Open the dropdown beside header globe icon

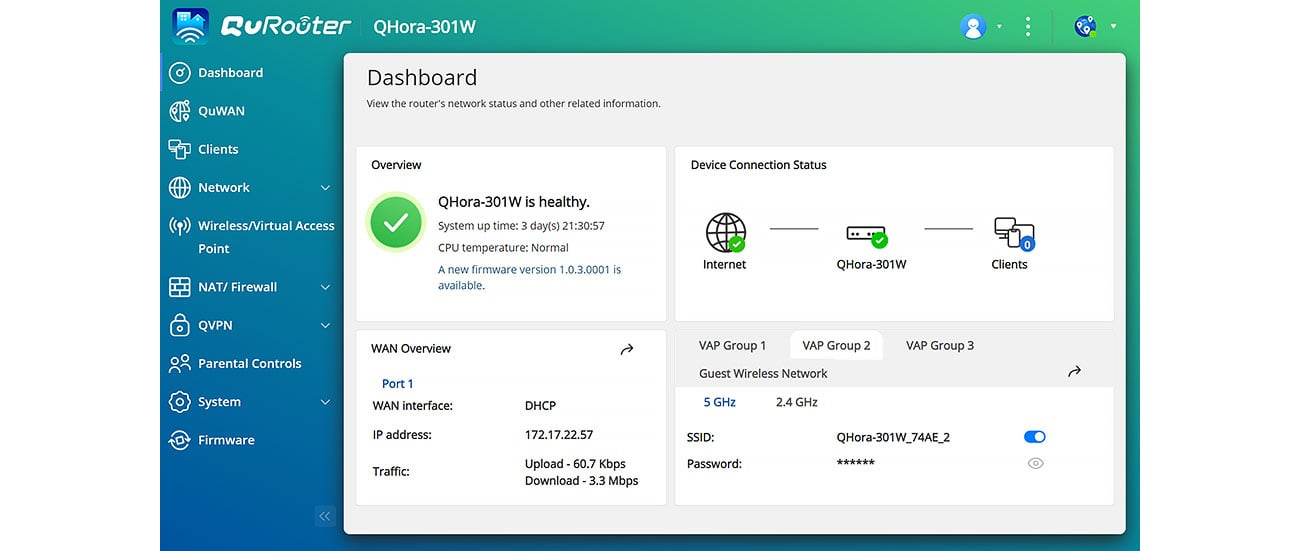point(1113,27)
